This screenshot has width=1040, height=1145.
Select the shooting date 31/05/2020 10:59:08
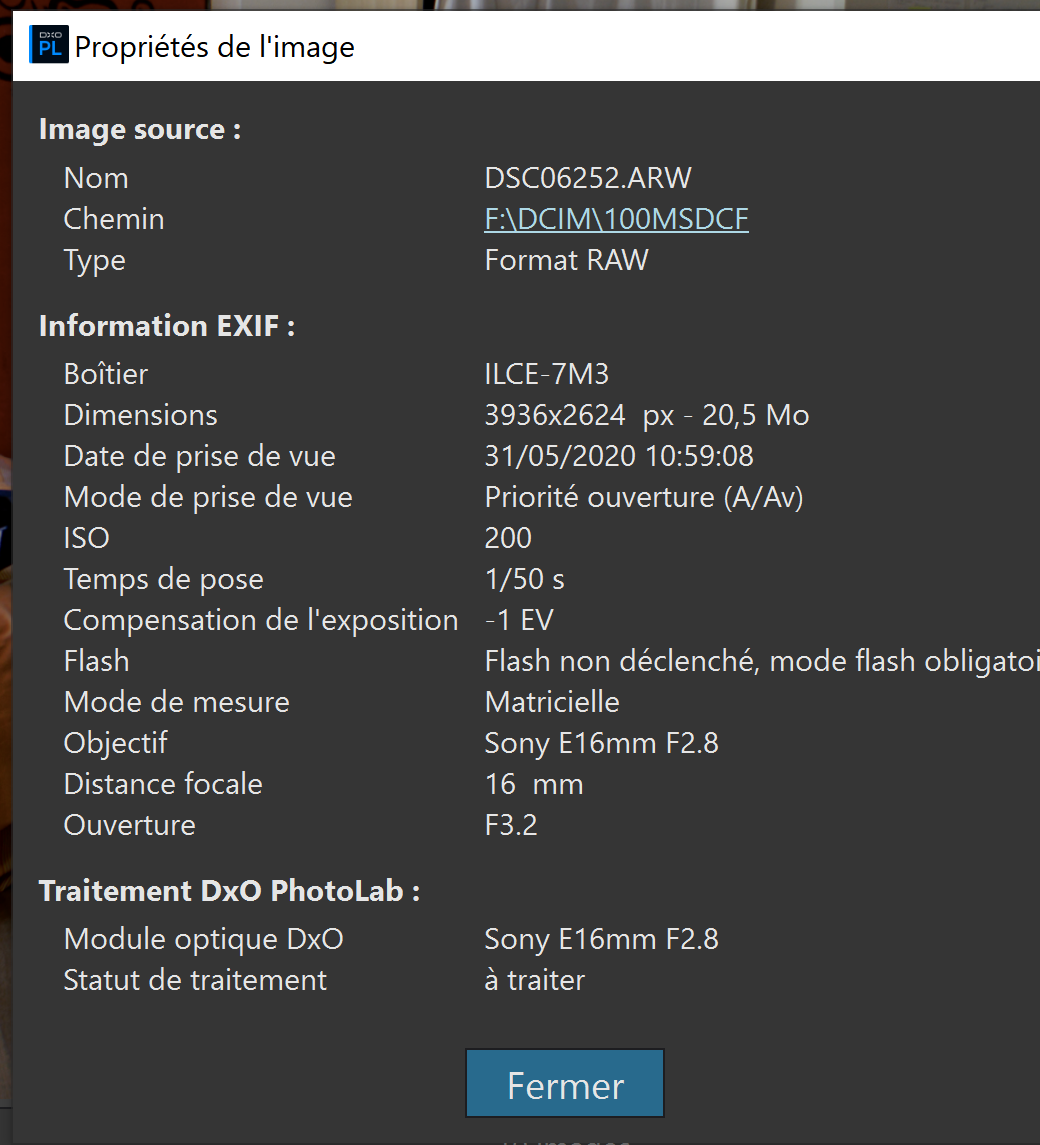click(x=618, y=456)
